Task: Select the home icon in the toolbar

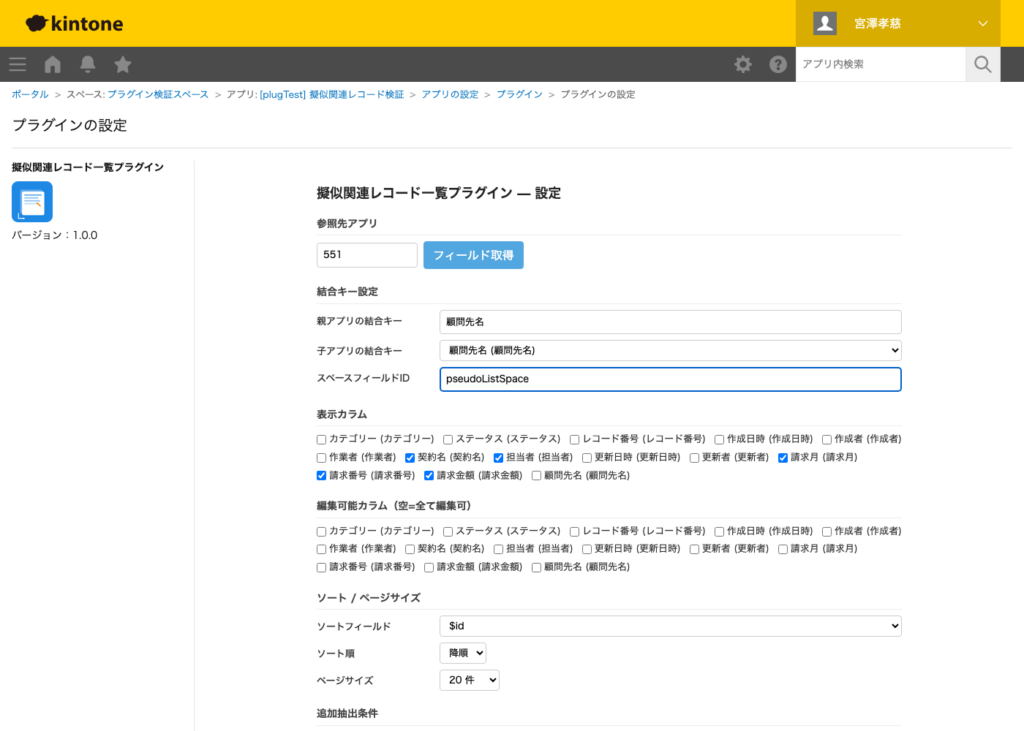Action: [x=52, y=63]
